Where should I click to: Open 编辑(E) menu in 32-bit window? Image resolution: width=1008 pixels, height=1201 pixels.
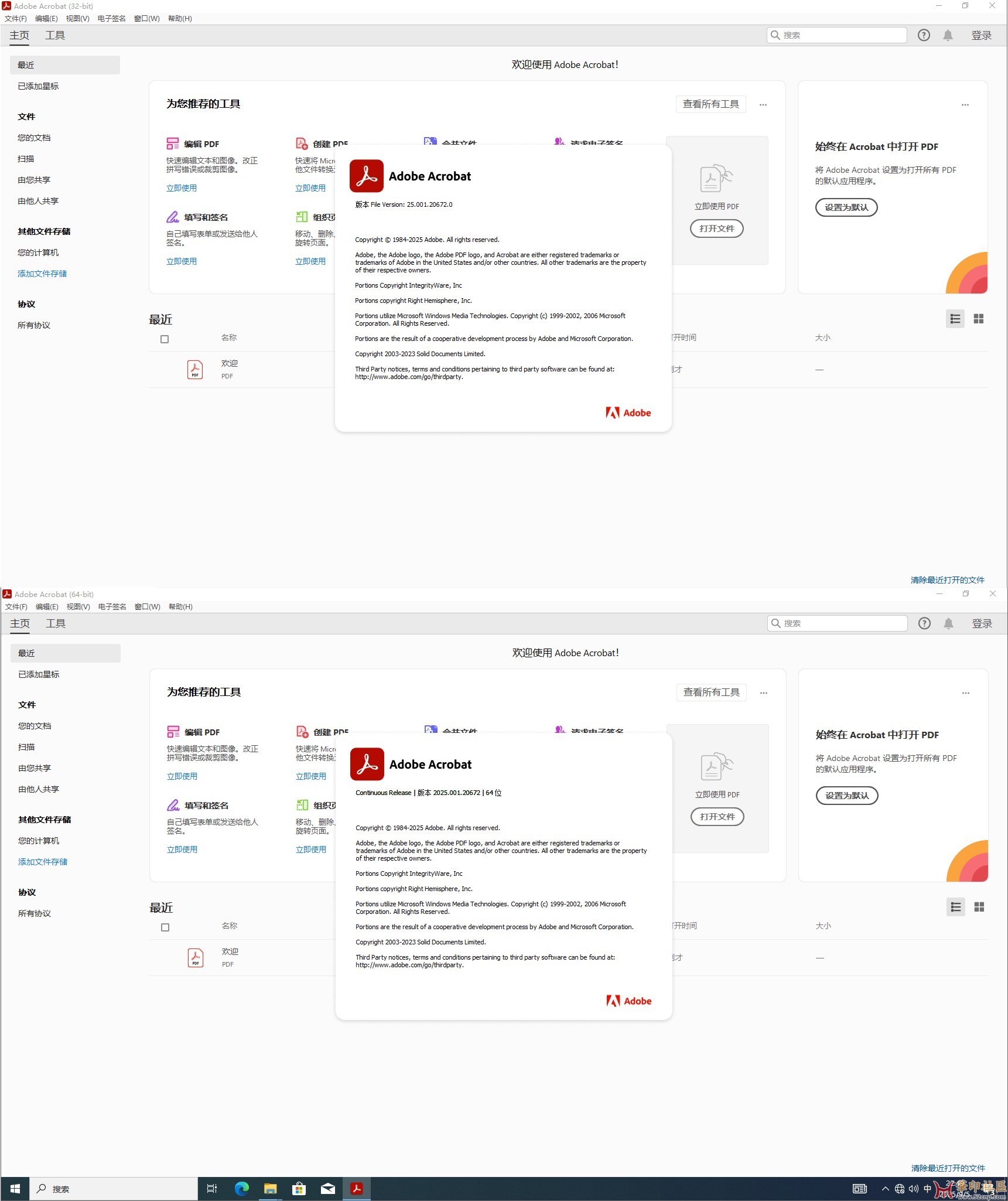(x=46, y=19)
